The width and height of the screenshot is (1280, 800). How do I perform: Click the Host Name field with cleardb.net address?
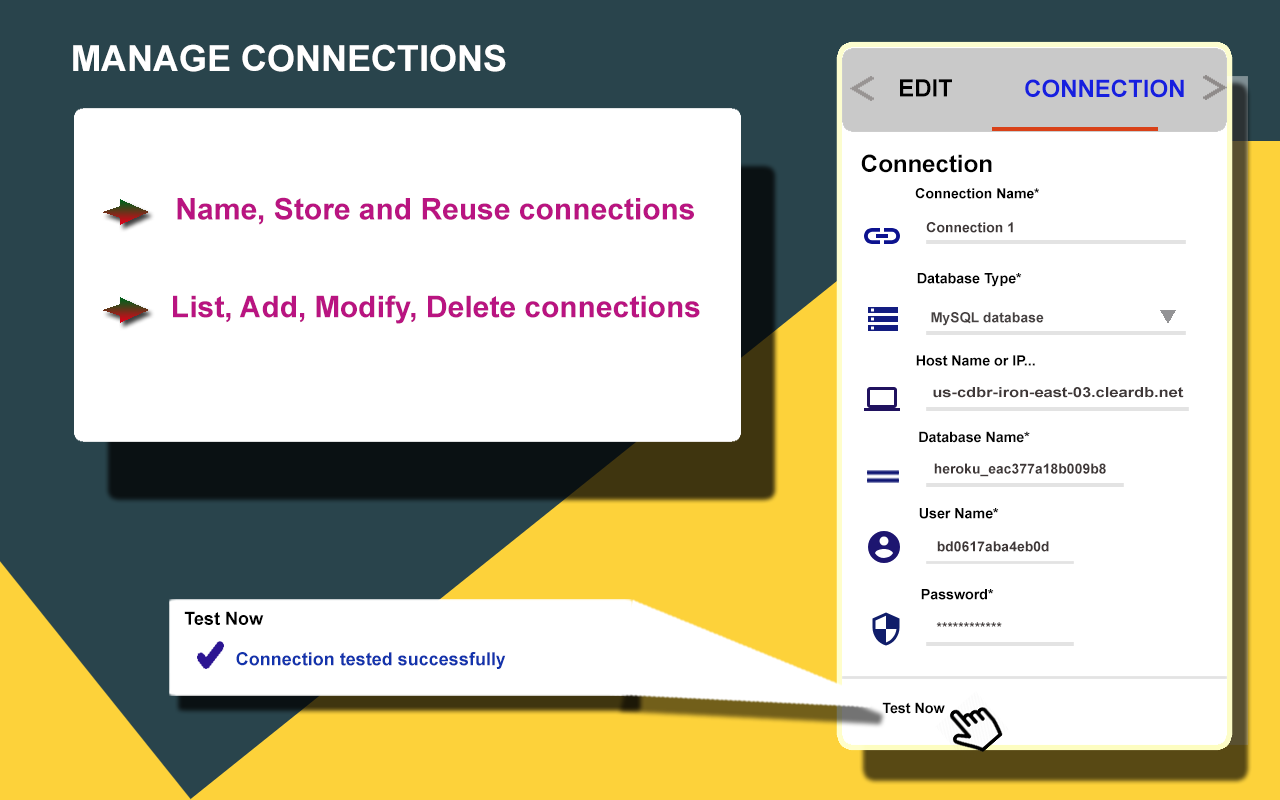pyautogui.click(x=1057, y=393)
